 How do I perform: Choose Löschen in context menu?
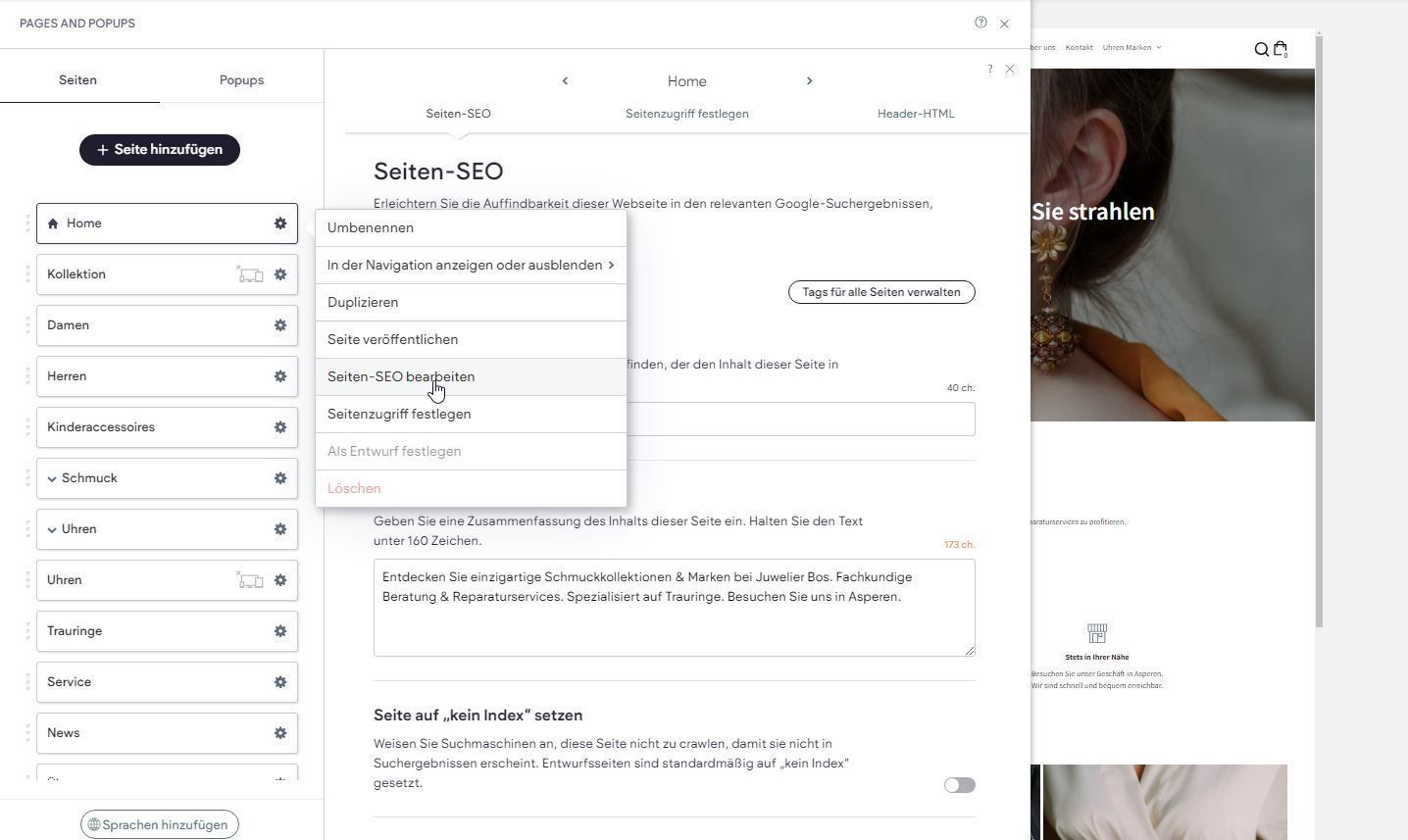point(471,488)
